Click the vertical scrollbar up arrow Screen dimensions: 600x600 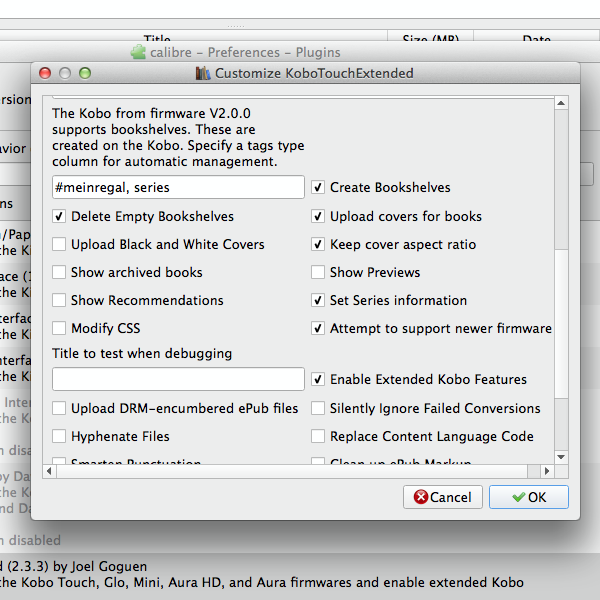click(x=561, y=103)
